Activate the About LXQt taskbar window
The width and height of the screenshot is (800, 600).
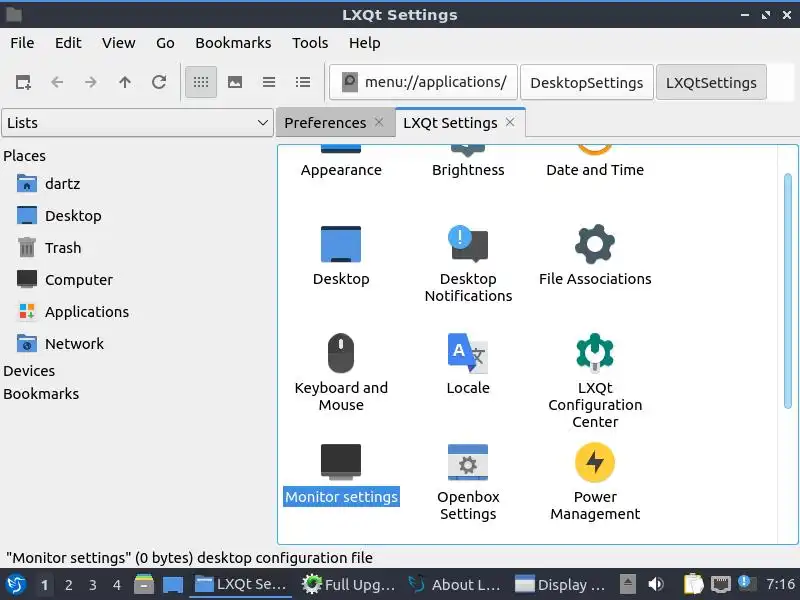455,584
